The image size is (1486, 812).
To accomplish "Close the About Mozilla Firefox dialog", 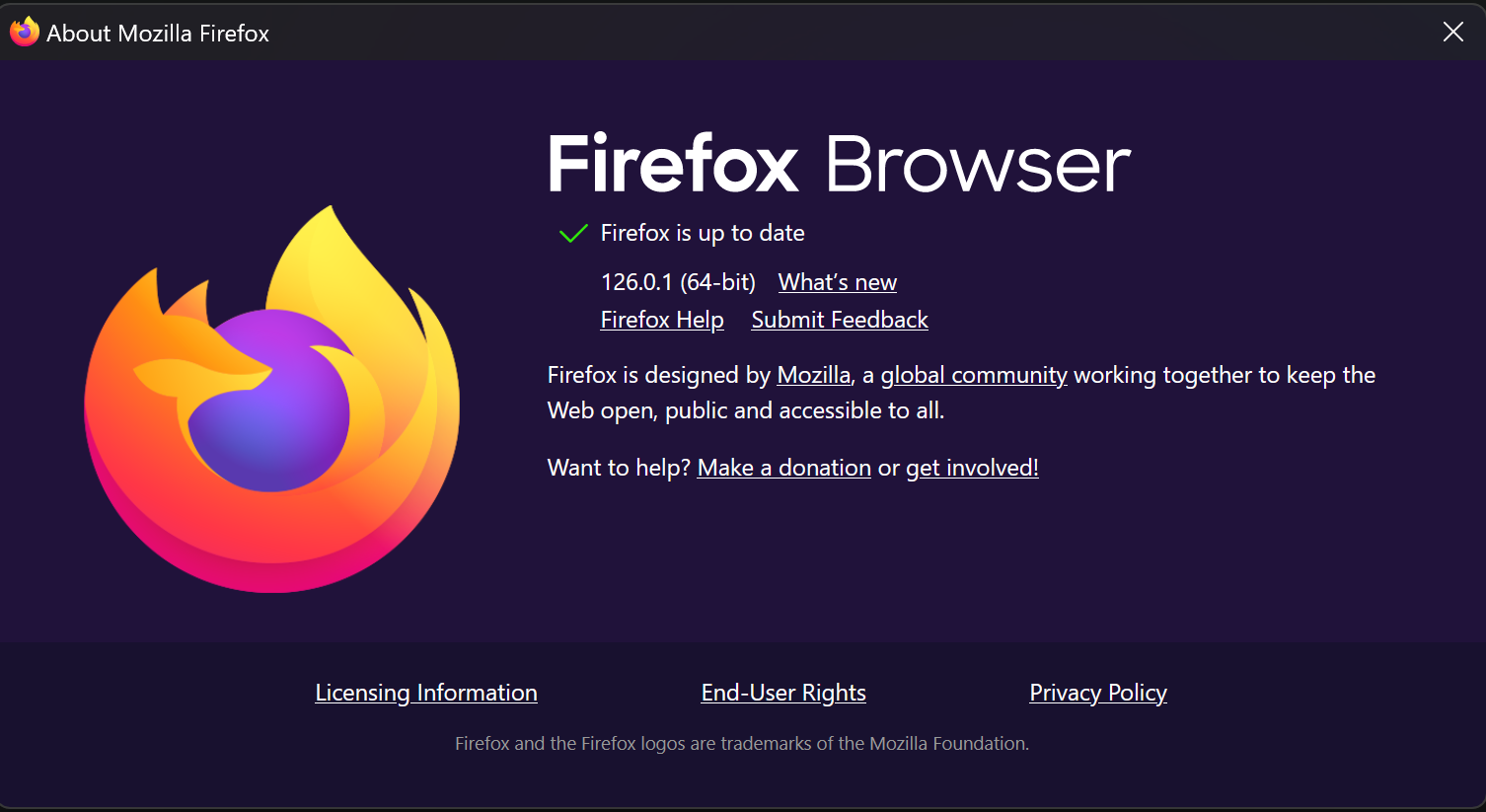I will pyautogui.click(x=1452, y=32).
